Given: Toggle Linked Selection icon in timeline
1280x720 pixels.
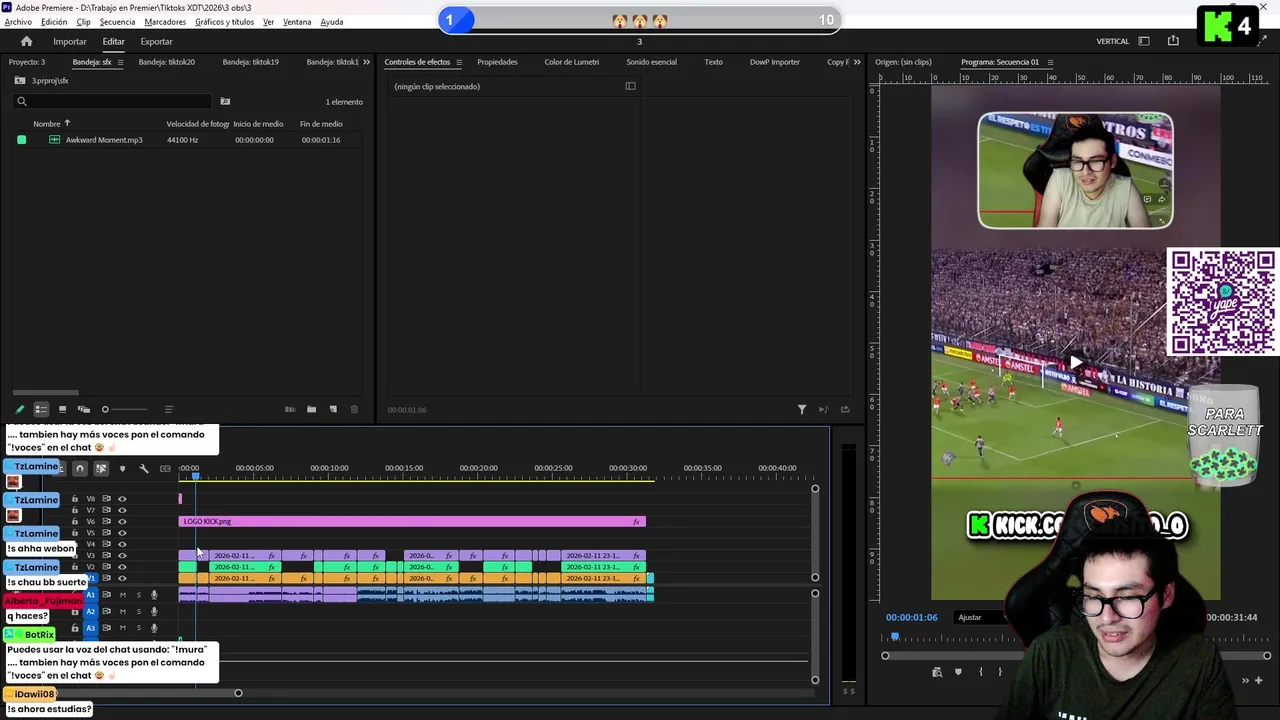Looking at the screenshot, I should point(101,468).
